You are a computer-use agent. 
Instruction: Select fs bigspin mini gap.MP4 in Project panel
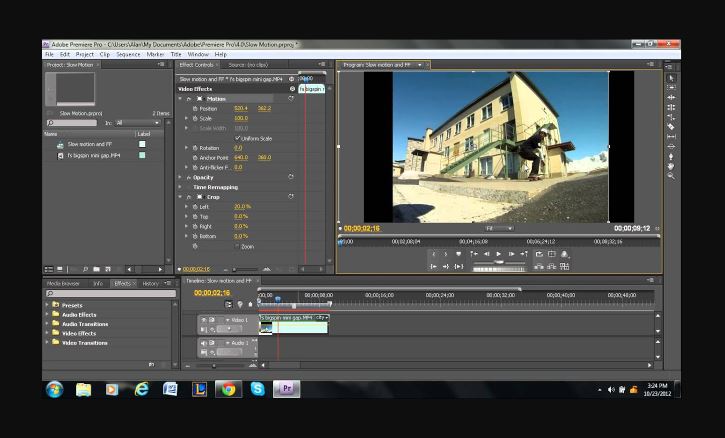(94, 156)
